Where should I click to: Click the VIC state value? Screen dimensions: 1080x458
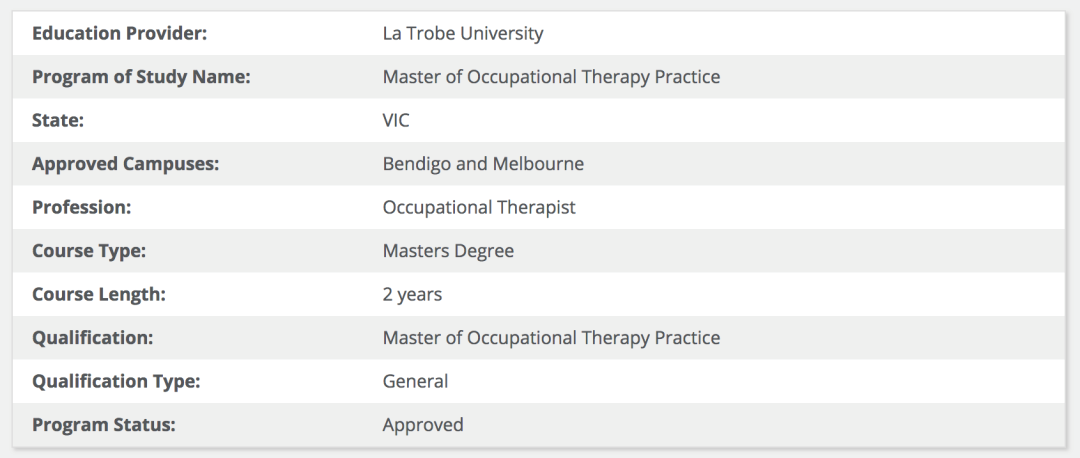[396, 120]
